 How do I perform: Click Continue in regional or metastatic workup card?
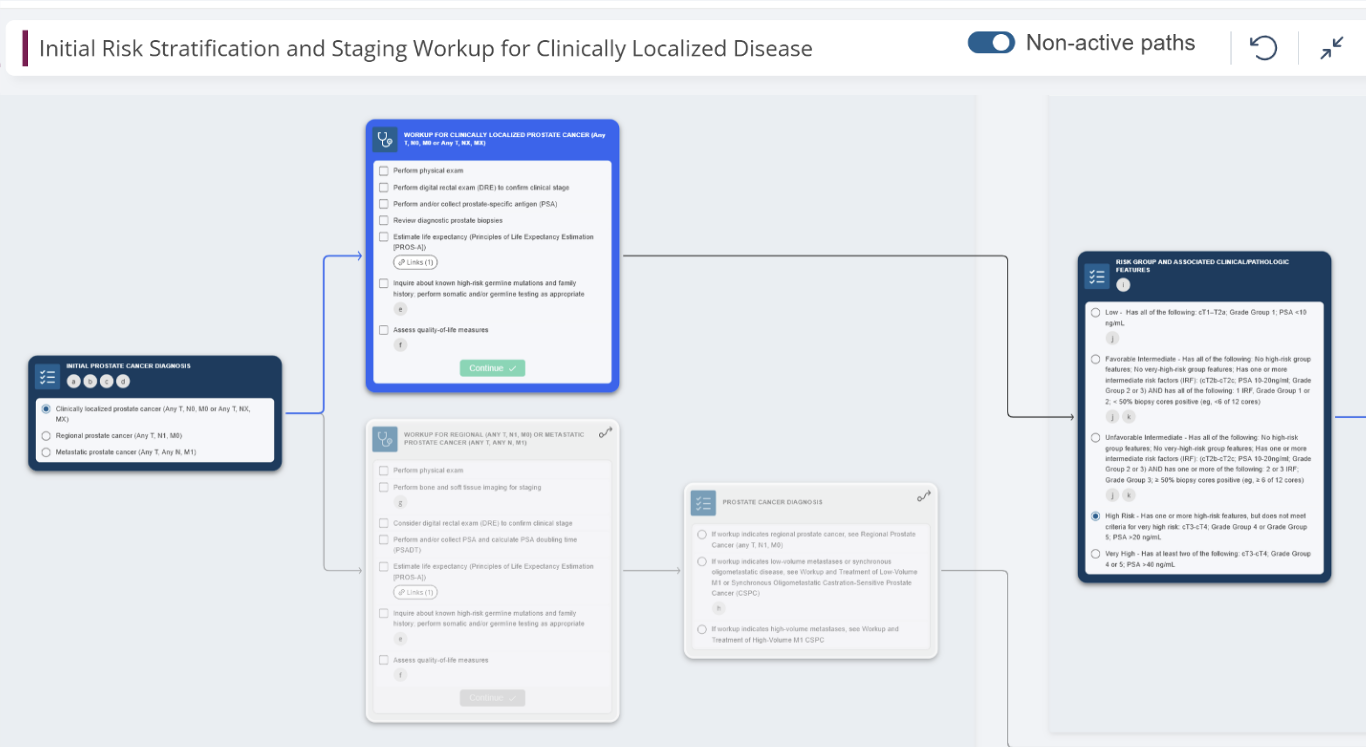point(492,698)
